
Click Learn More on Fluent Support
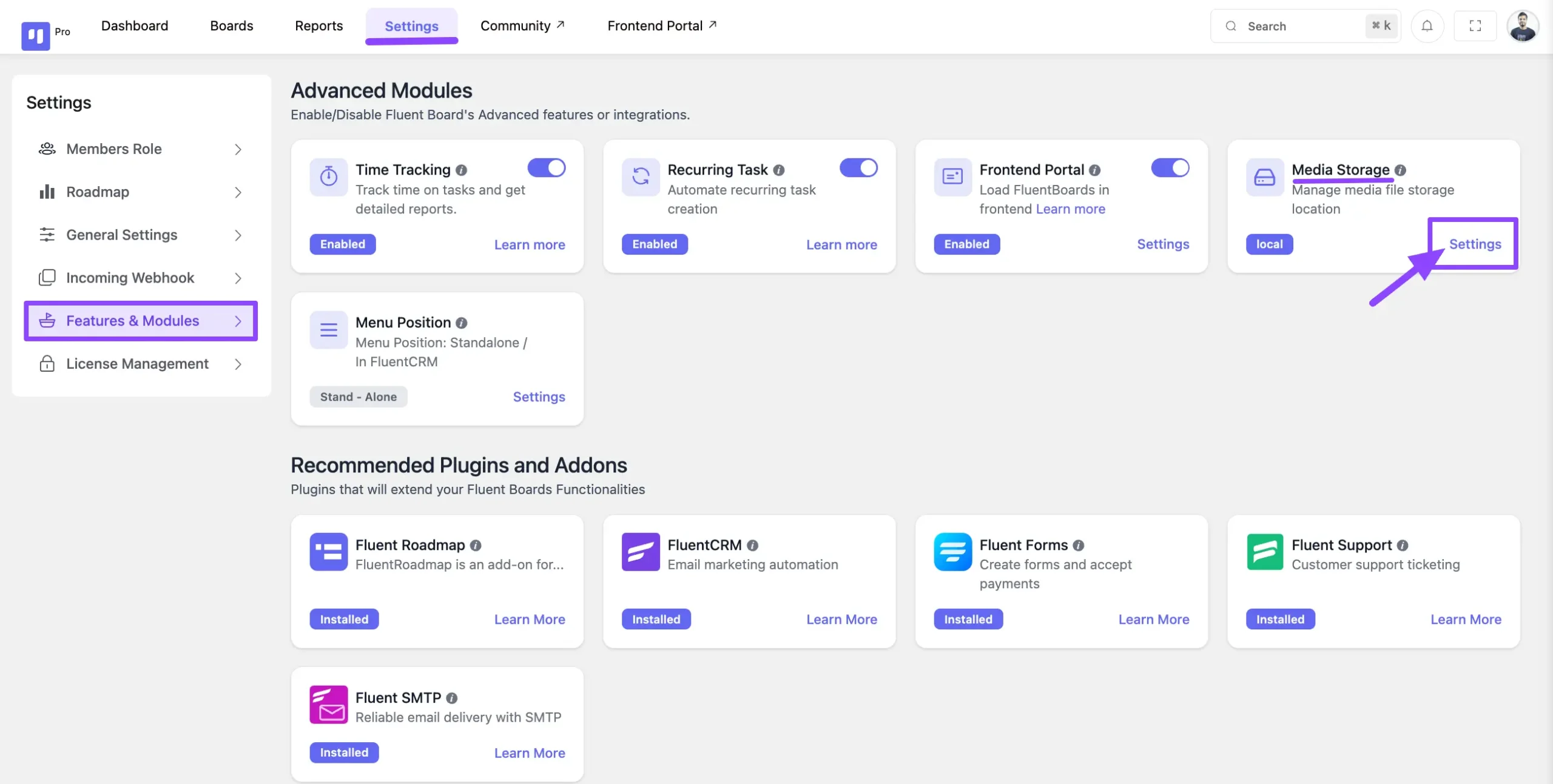pos(1466,619)
